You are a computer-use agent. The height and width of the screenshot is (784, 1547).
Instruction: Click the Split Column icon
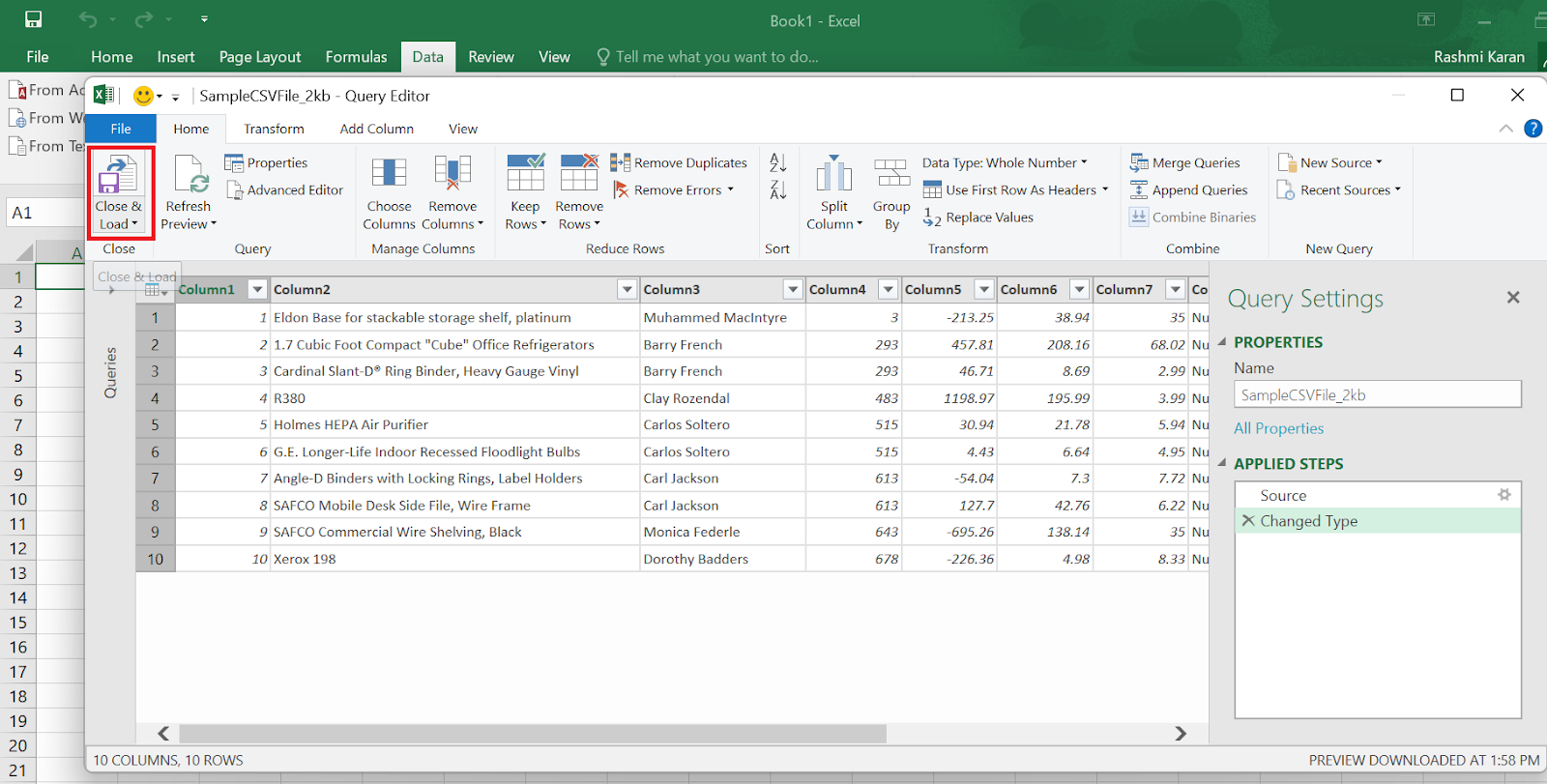pos(833,174)
